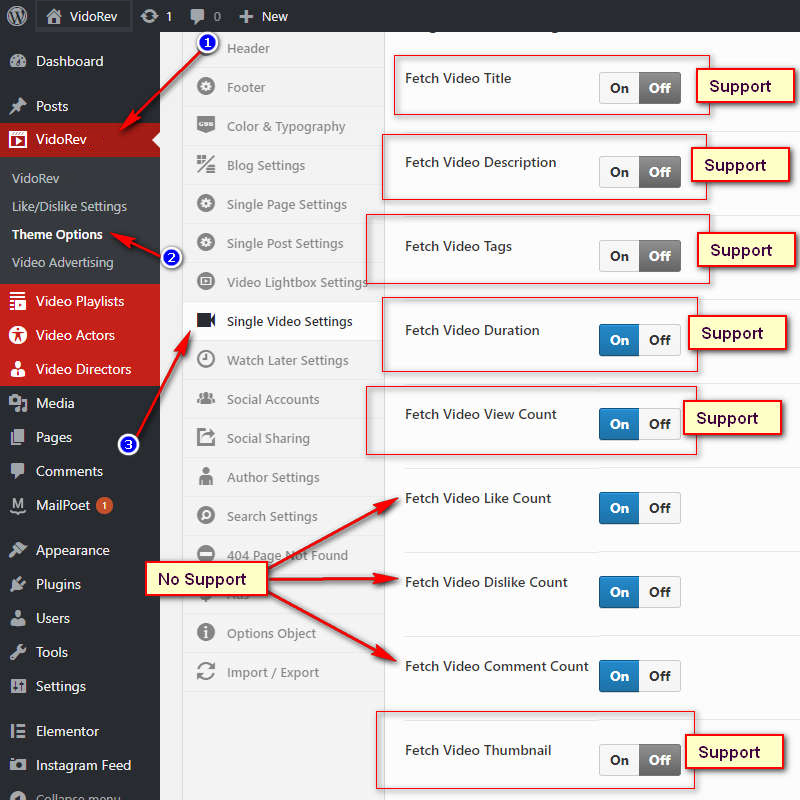
Task: Open Theme Options submenu item
Action: (x=57, y=235)
